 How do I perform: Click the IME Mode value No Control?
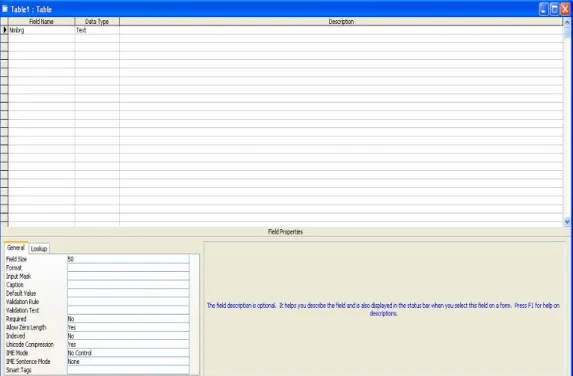(x=128, y=353)
